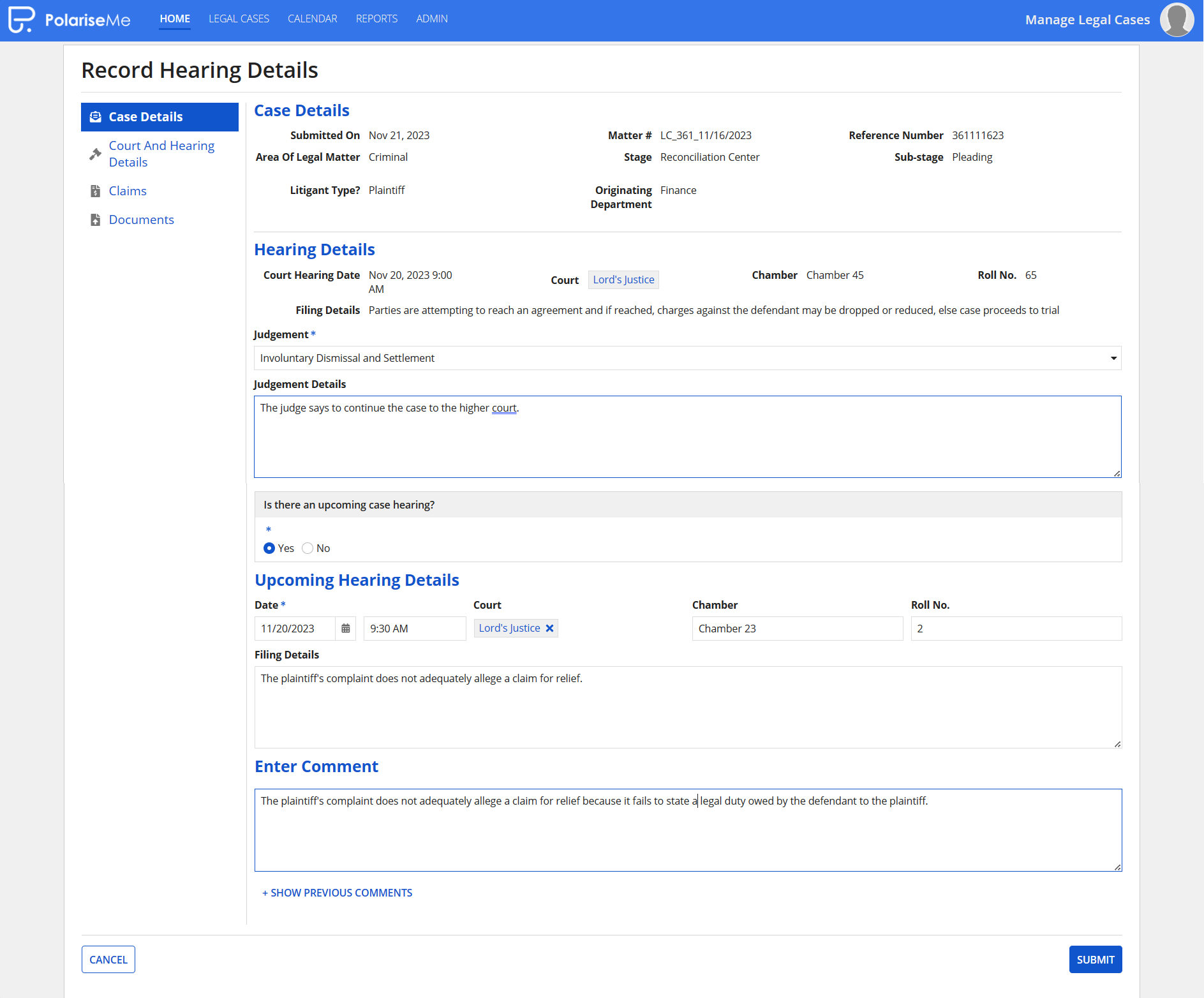Go to the Calendar menu
The height and width of the screenshot is (998, 1204).
(313, 19)
